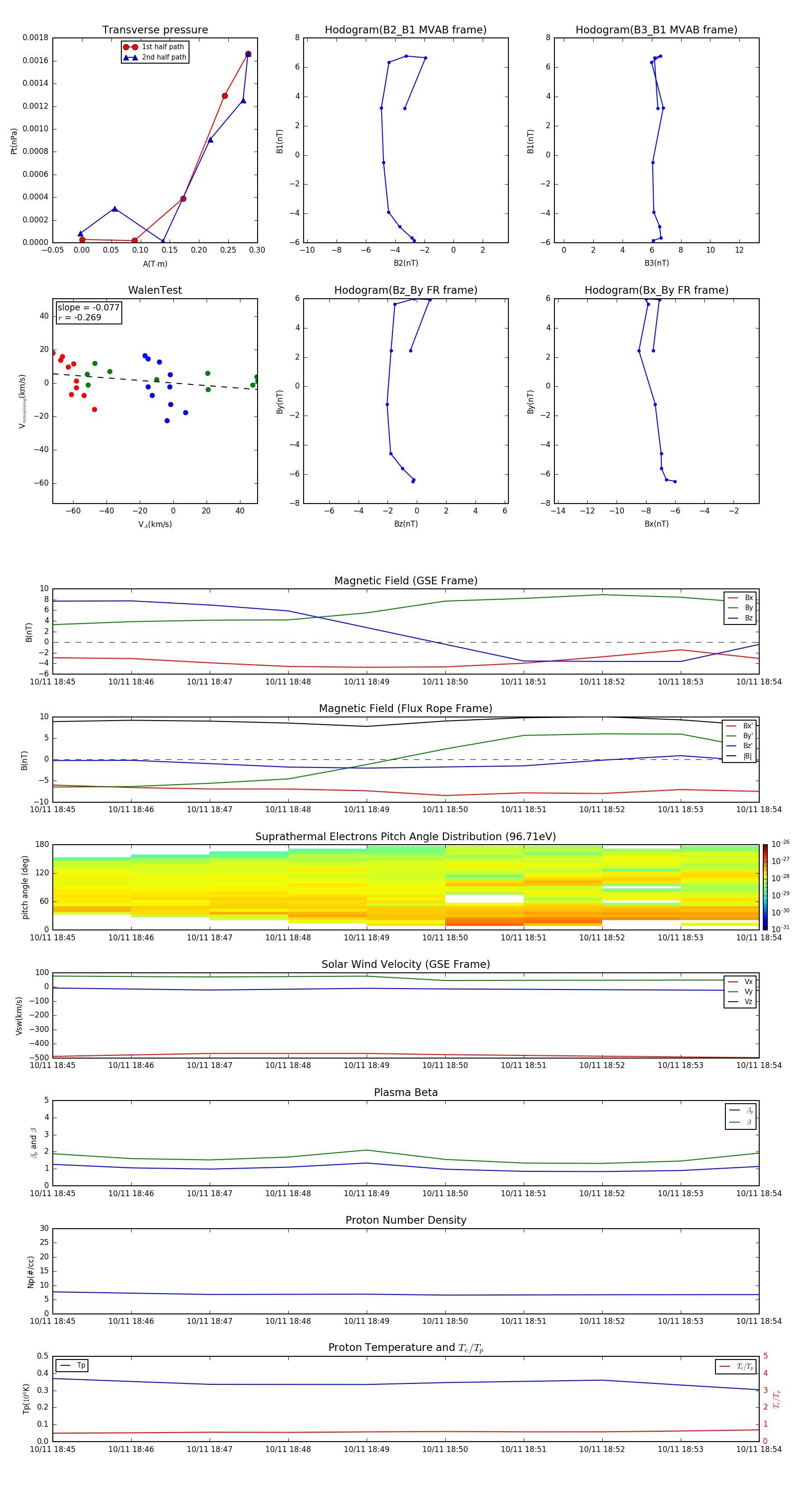Click the 'Bx(nT)' x-axis label
Screen dimensions: 812x1489
656,524
